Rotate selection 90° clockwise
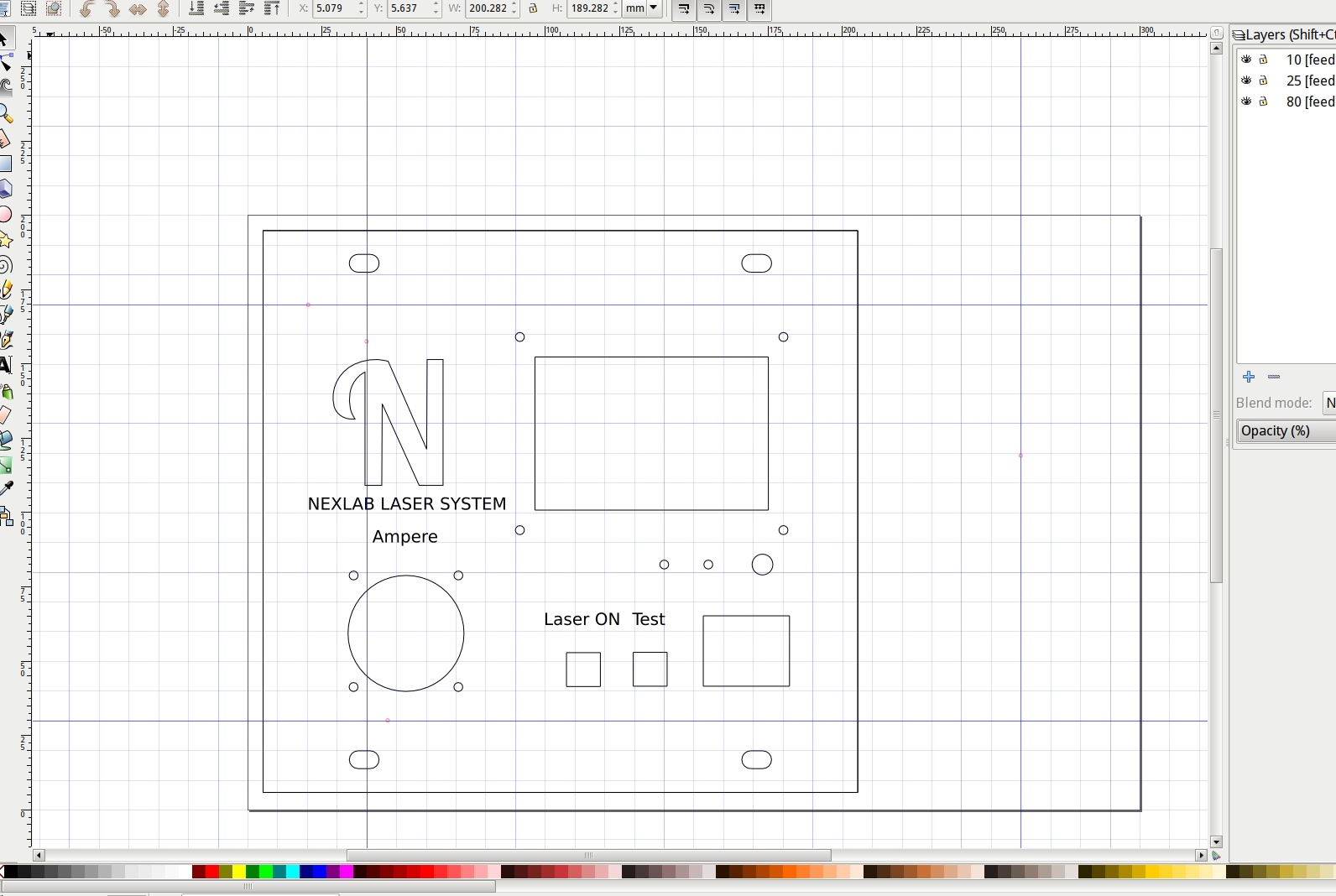 pos(112,9)
